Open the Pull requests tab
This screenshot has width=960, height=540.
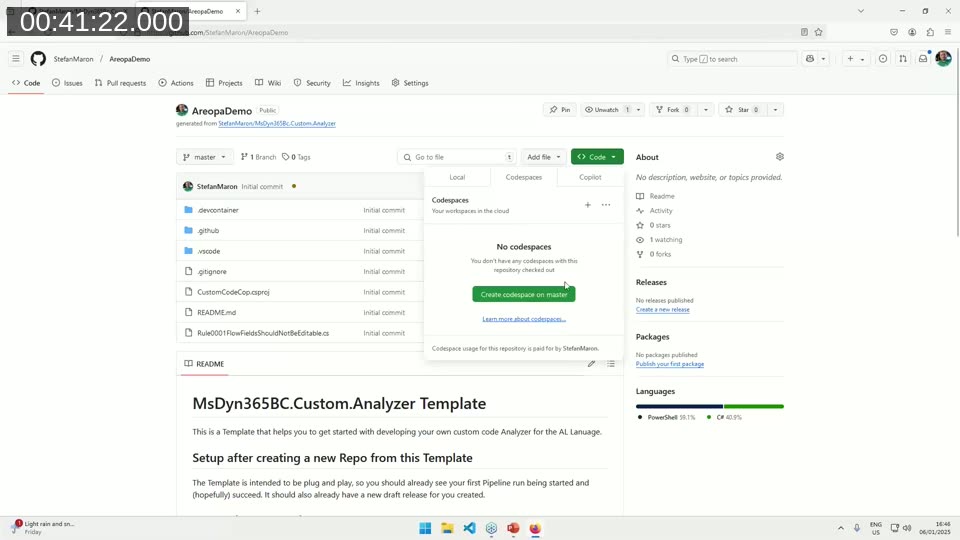pyautogui.click(x=121, y=83)
